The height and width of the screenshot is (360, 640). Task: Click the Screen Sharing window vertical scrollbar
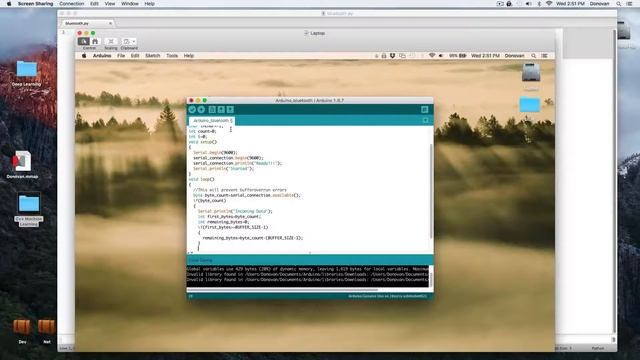click(x=614, y=180)
